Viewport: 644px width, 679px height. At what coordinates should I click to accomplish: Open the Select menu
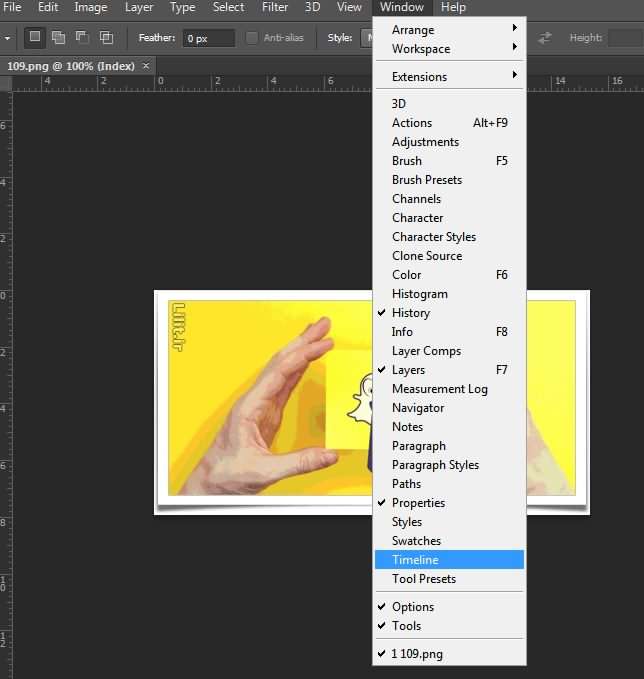click(228, 7)
